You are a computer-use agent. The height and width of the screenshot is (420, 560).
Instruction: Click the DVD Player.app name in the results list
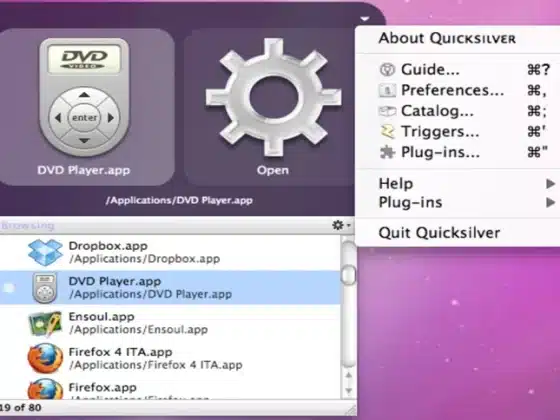tap(115, 281)
